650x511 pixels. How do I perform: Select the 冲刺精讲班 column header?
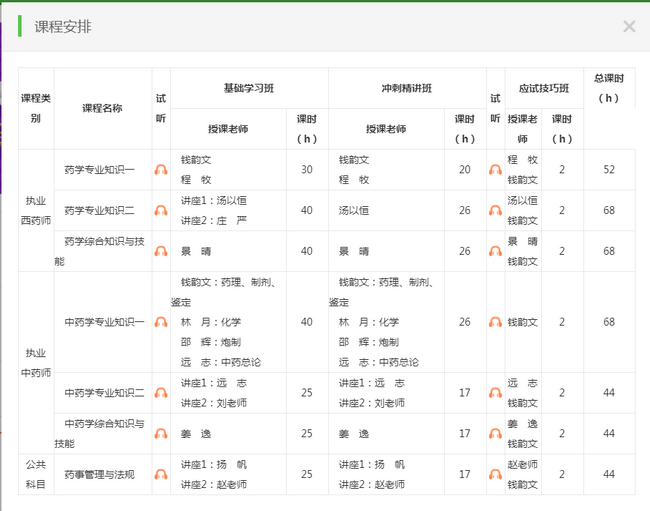click(406, 89)
